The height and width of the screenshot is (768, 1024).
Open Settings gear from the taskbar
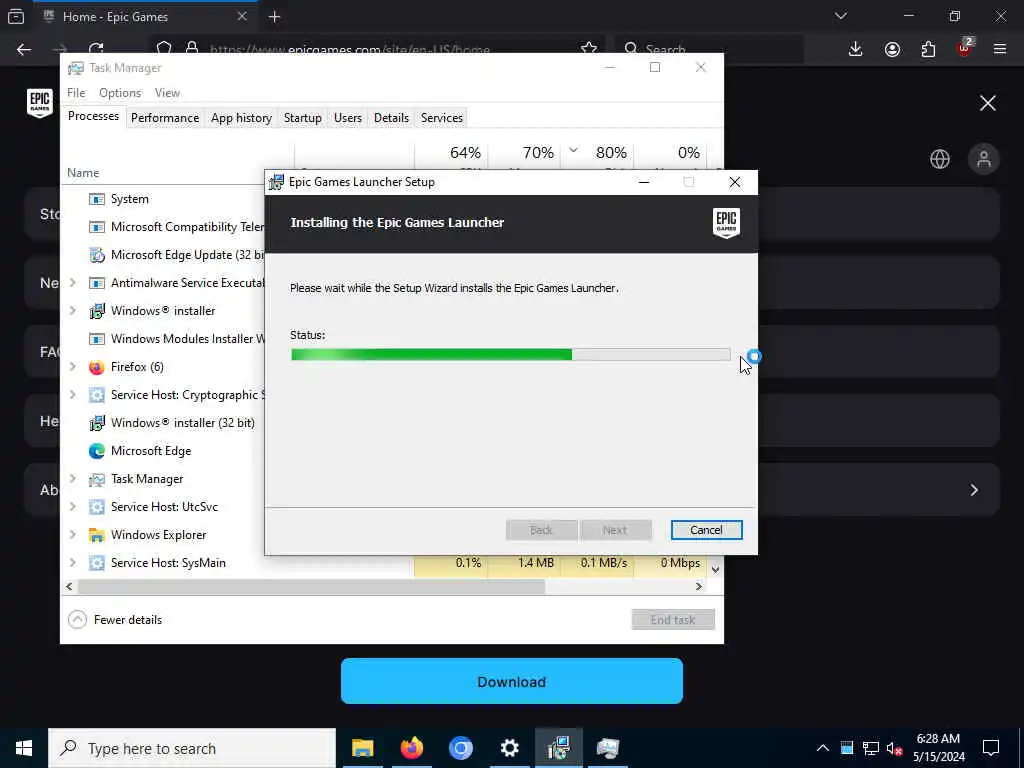509,748
